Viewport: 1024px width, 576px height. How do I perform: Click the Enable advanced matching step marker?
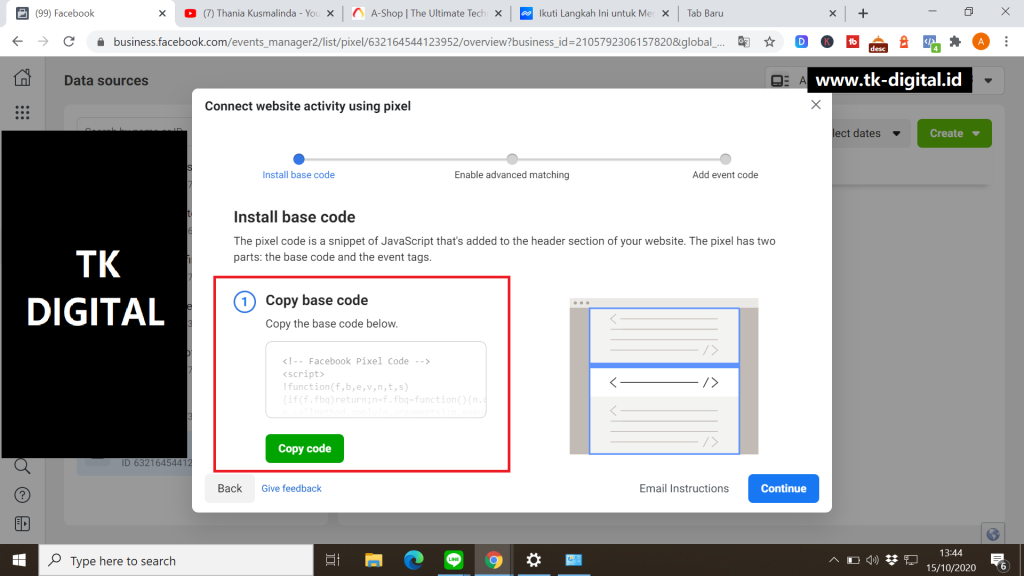pyautogui.click(x=512, y=159)
